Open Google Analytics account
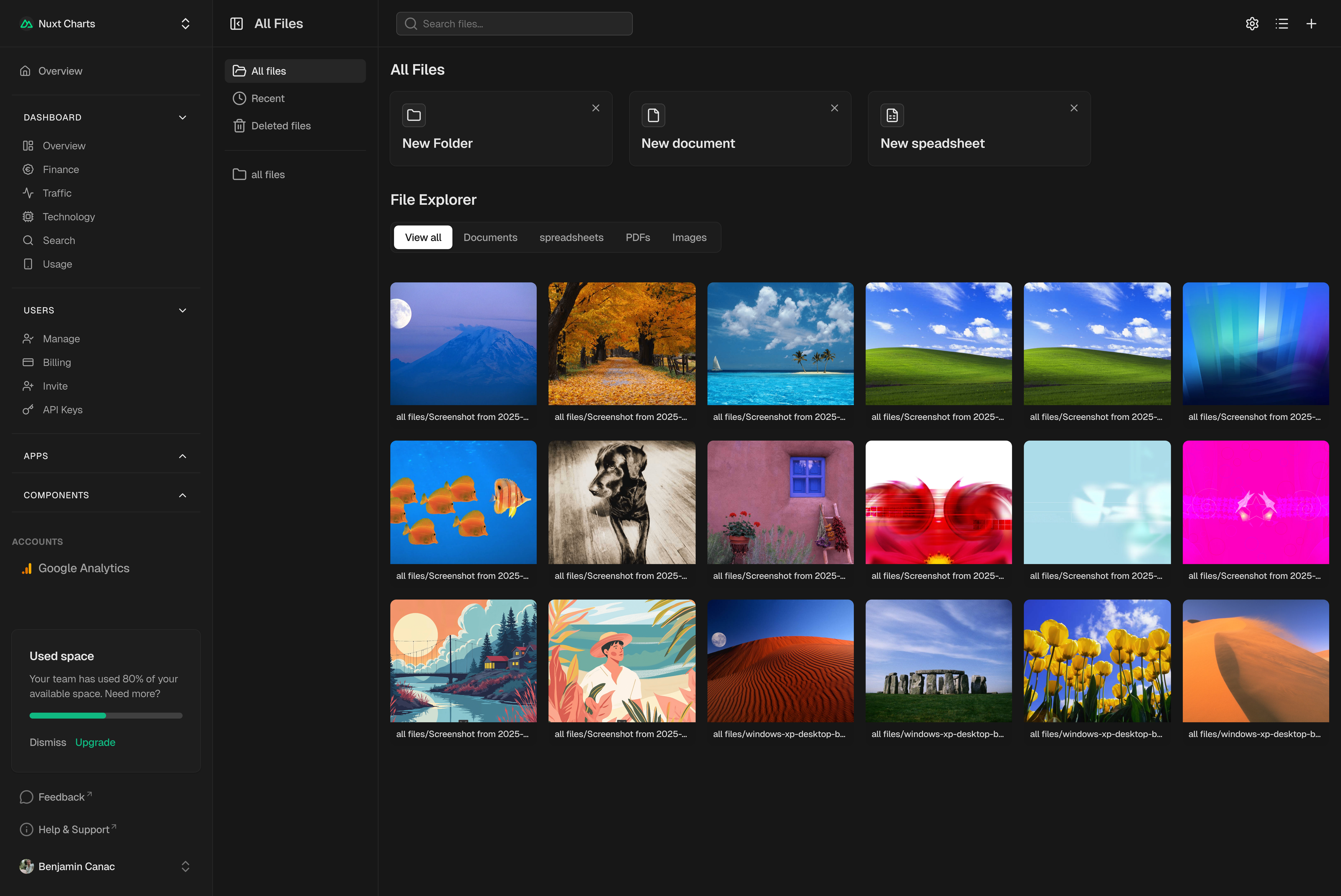The width and height of the screenshot is (1341, 896). click(84, 568)
